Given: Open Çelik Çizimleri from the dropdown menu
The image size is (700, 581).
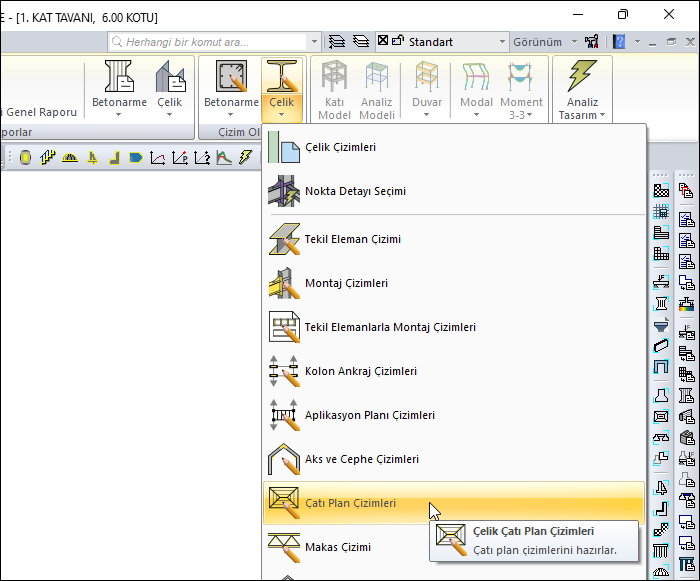Looking at the screenshot, I should [340, 148].
